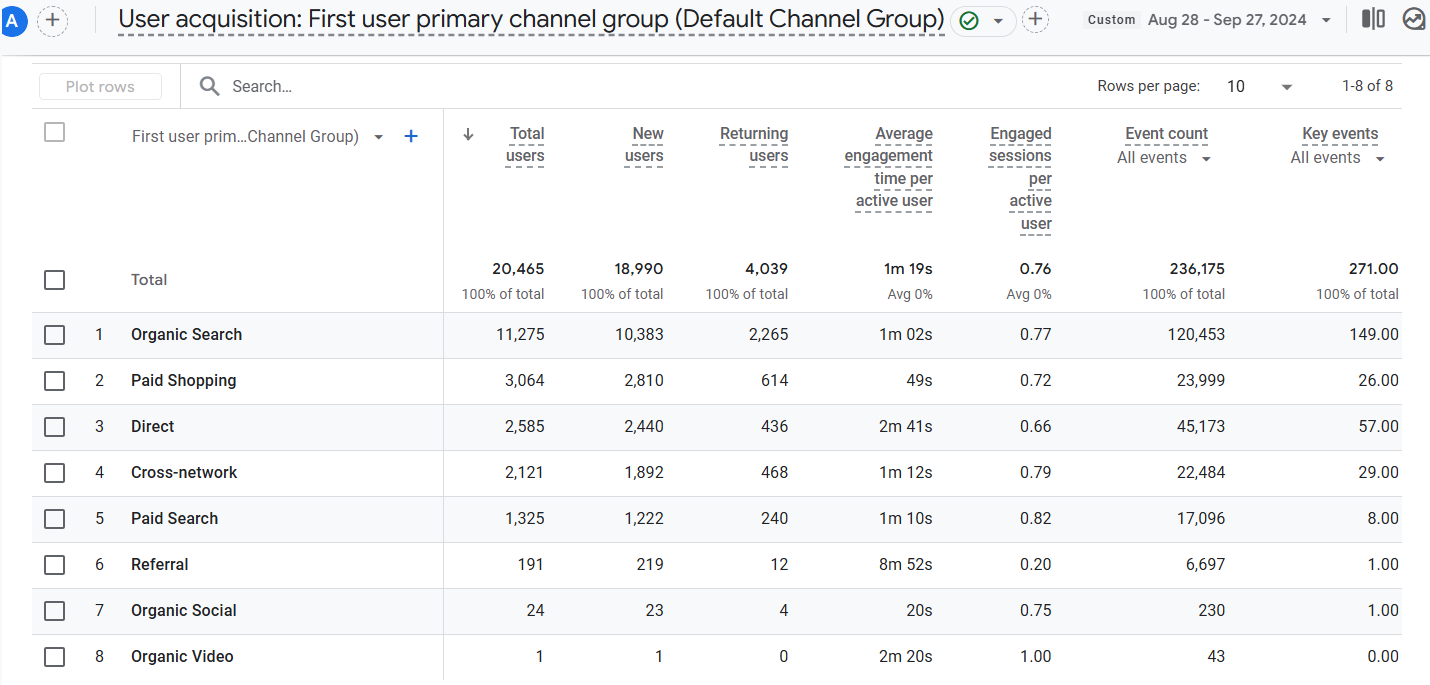This screenshot has height=685, width=1430.
Task: Sort by New users column header
Action: (x=645, y=145)
